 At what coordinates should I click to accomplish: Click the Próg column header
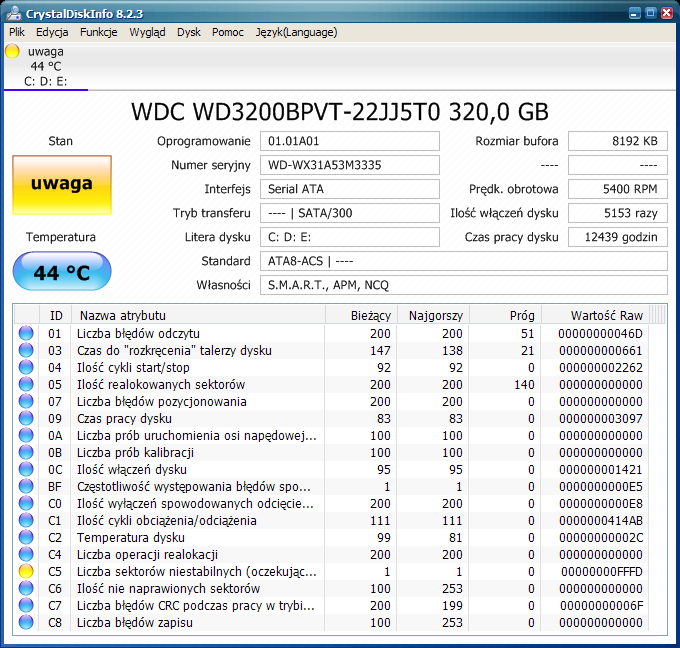point(505,315)
